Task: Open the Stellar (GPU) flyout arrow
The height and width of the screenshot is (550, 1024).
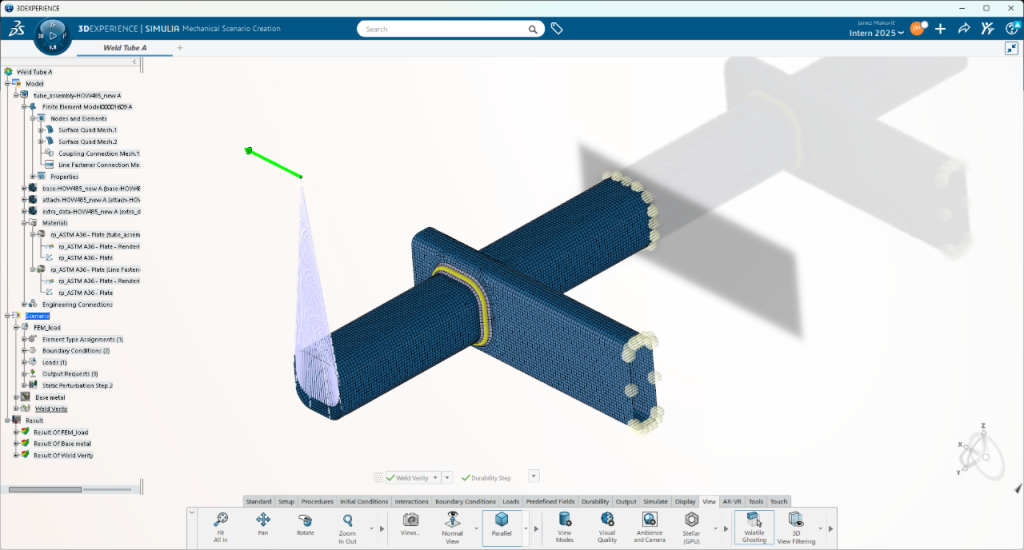Action: coord(715,528)
